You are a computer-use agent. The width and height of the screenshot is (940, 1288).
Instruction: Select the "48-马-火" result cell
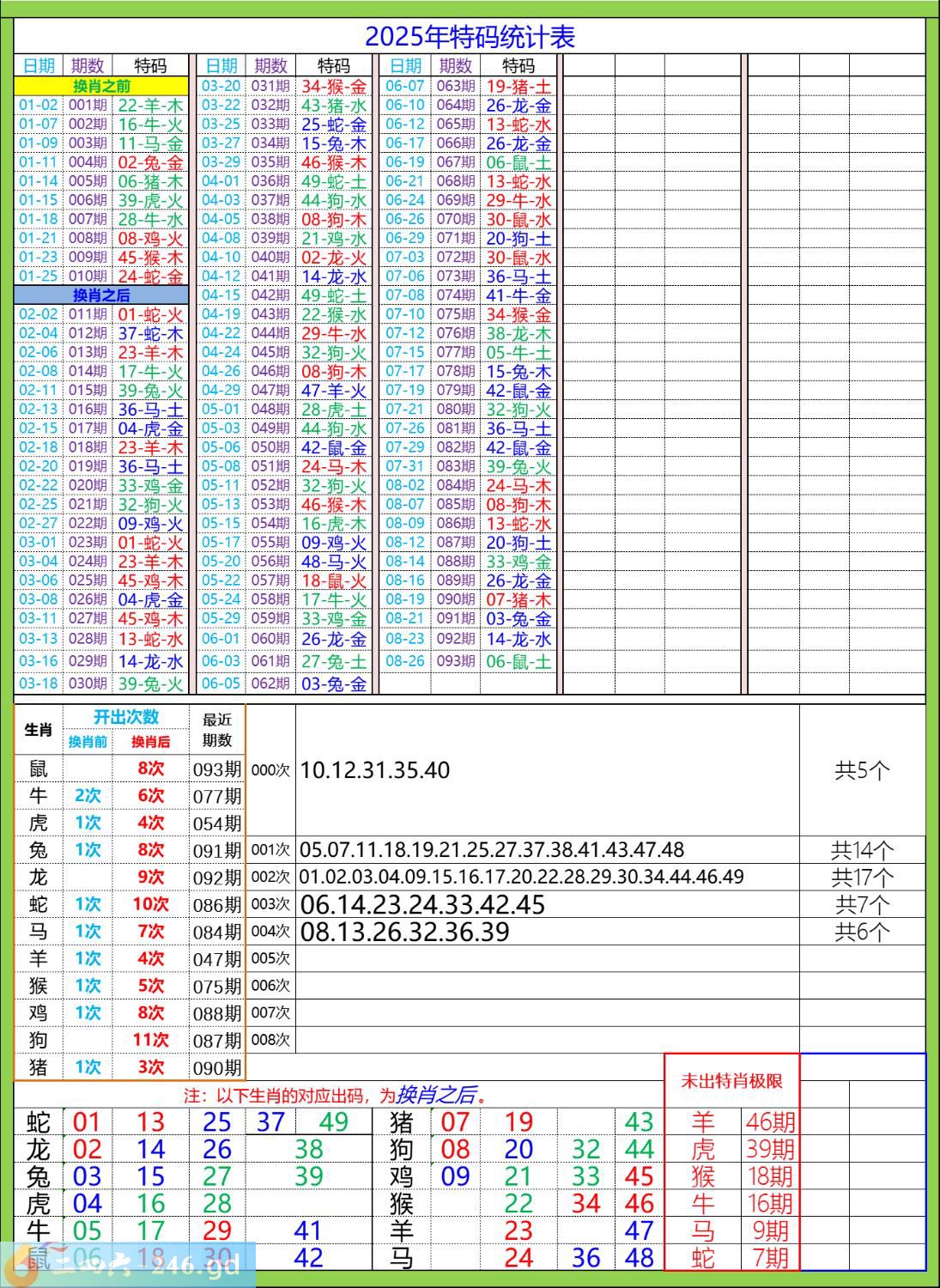[334, 562]
